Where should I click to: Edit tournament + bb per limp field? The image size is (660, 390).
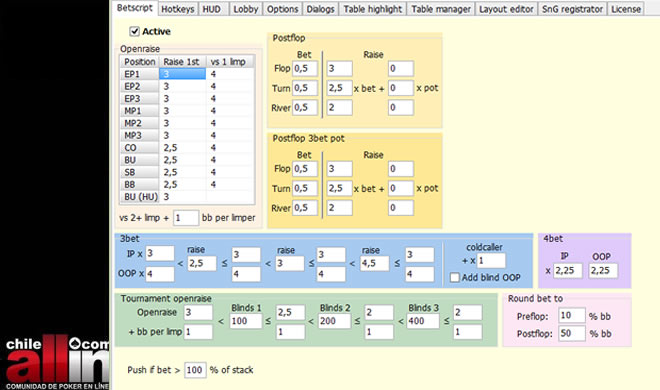click(x=198, y=332)
